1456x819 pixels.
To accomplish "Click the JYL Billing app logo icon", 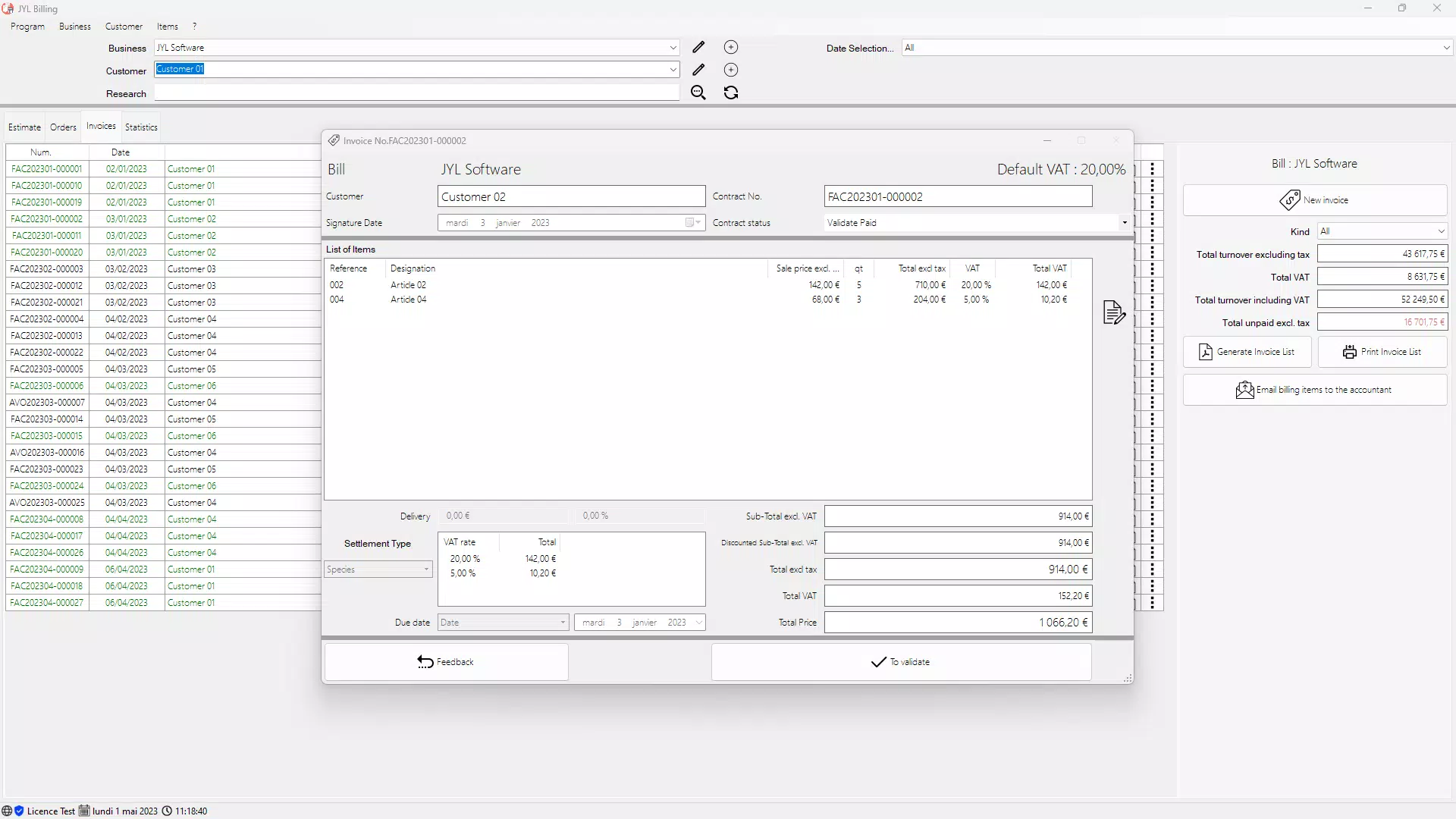I will point(8,8).
